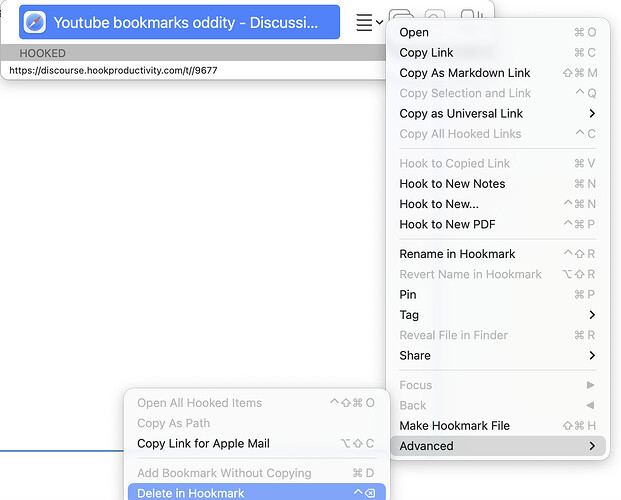
Task: Select Copy Link for Apple Mail
Action: click(203, 444)
